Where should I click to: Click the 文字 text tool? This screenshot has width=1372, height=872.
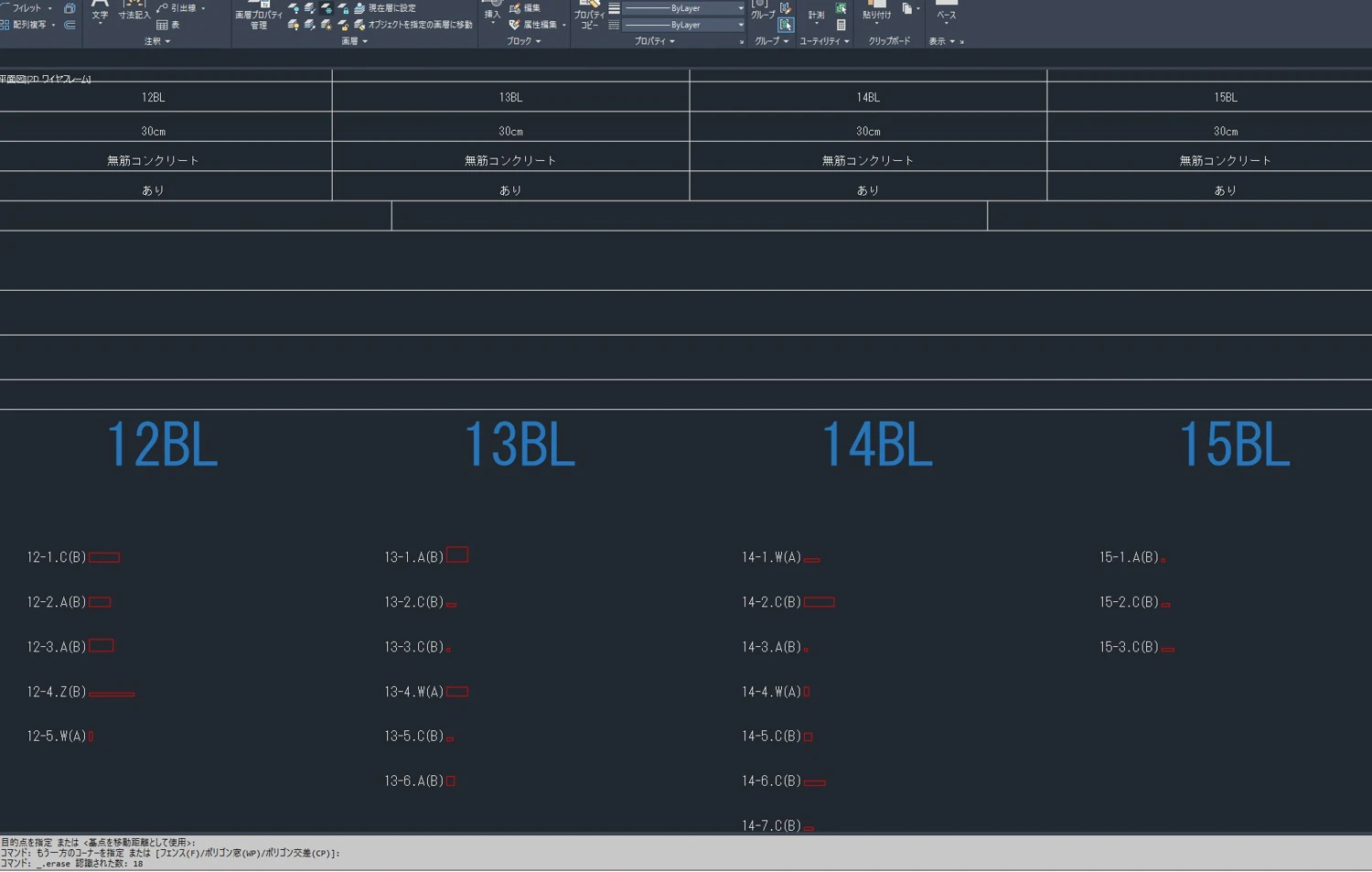[100, 10]
